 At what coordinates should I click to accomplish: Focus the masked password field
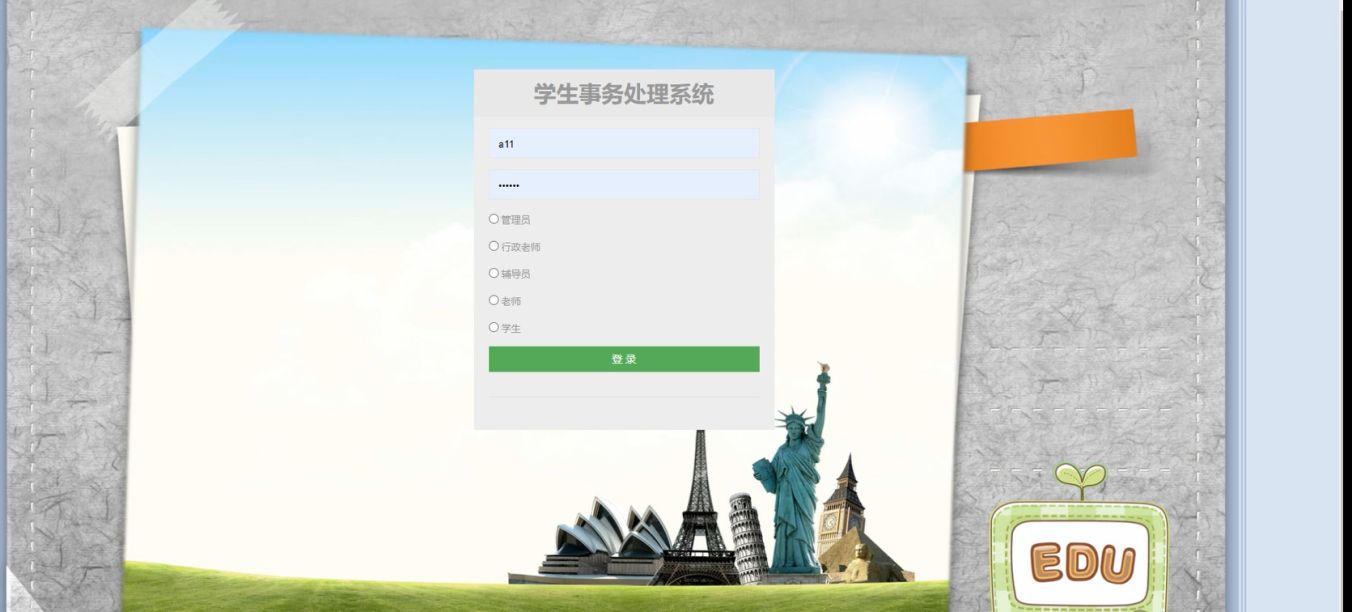(x=624, y=185)
